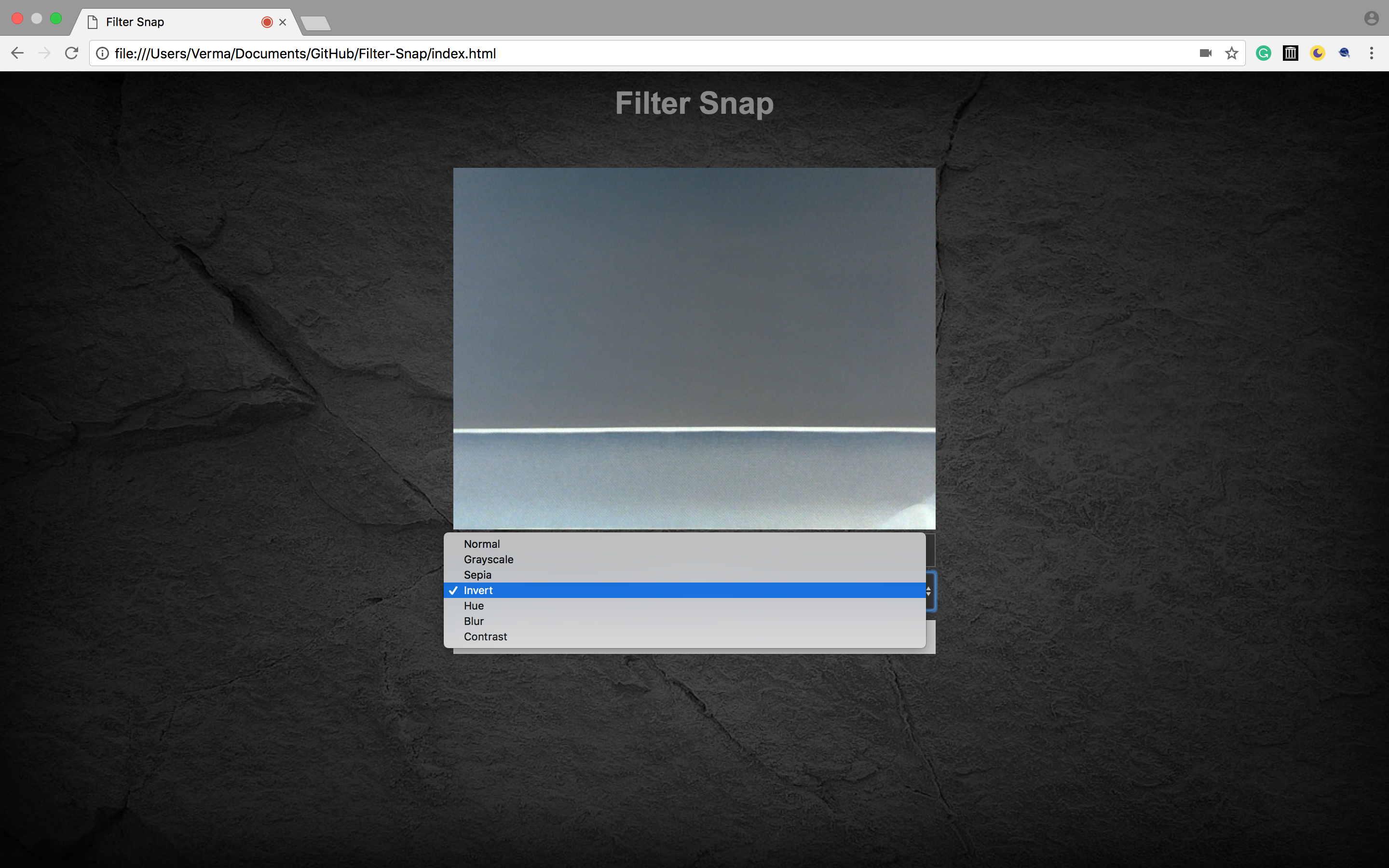Open the Chrome profile avatar icon
The image size is (1389, 868).
click(x=1371, y=18)
